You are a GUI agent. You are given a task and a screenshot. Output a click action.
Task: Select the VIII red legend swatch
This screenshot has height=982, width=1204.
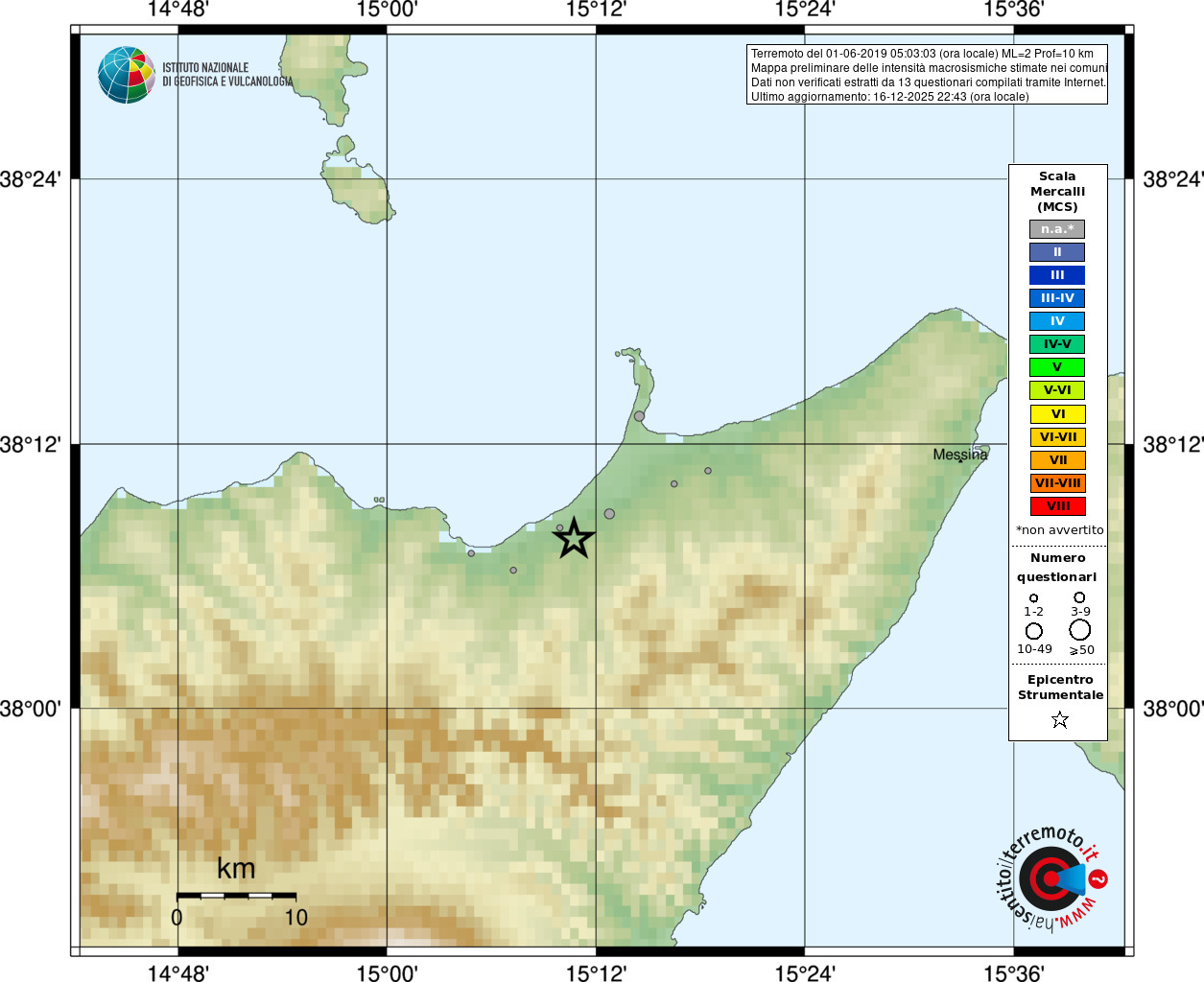pyautogui.click(x=1058, y=506)
